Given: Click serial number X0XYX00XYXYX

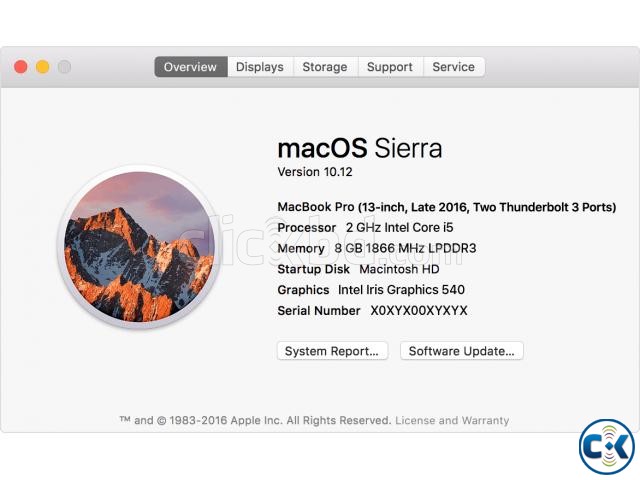Looking at the screenshot, I should pos(419,311).
